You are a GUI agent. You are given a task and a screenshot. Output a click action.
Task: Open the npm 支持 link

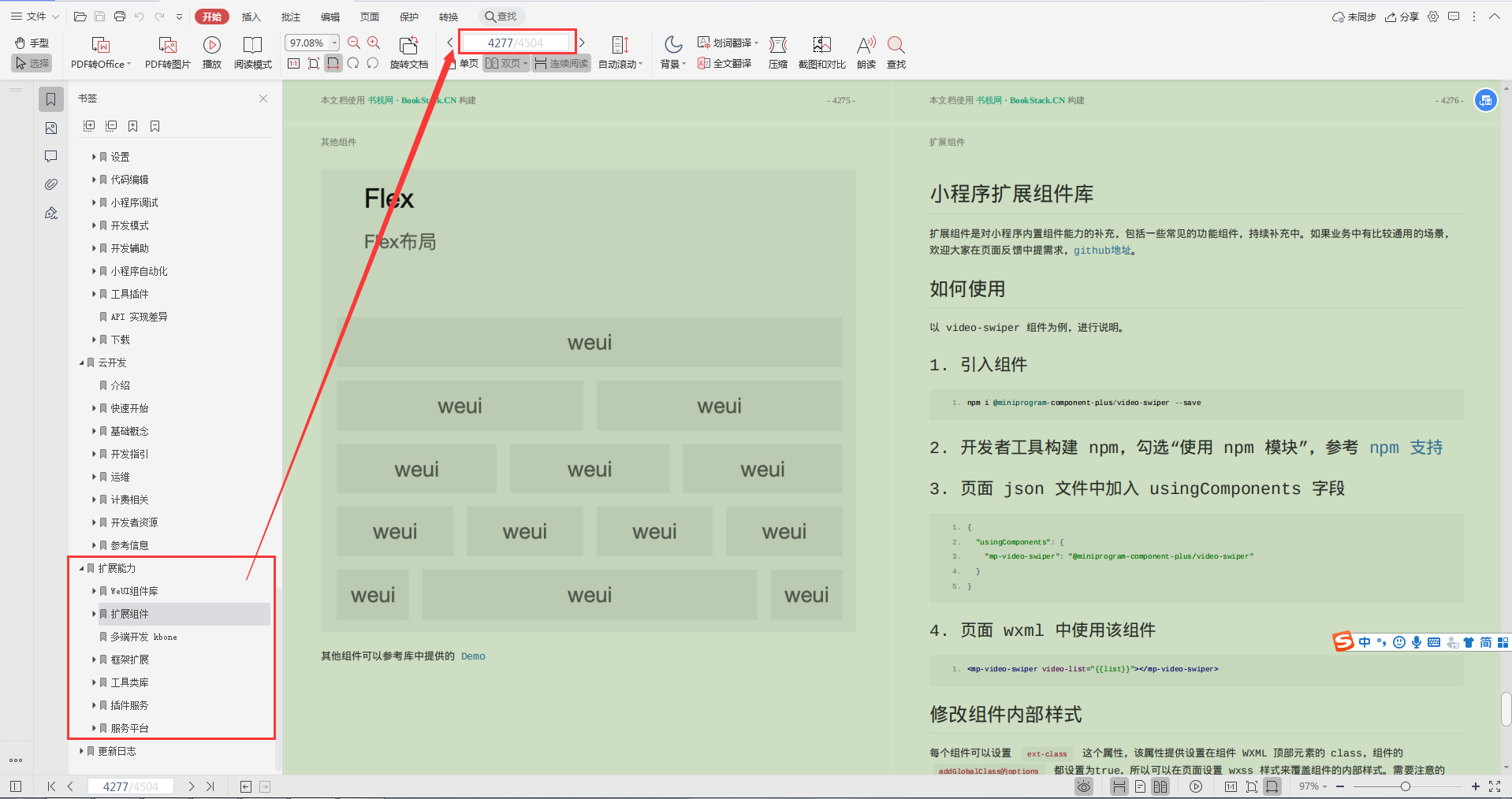pyautogui.click(x=1406, y=448)
